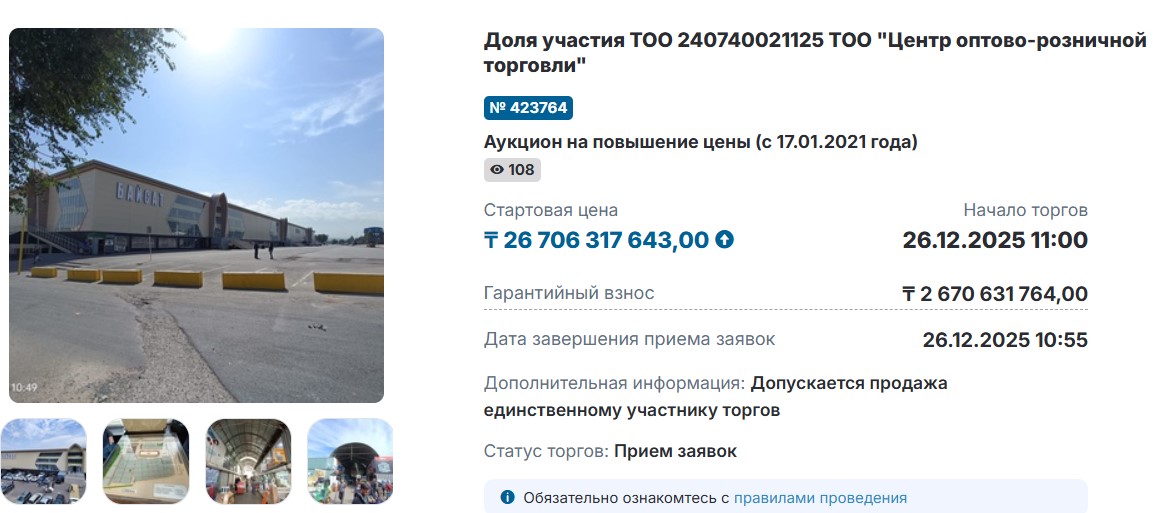Click the guarantee deposit amount ₸ 2 670 631 764,00
This screenshot has height=513, width=1153.
994,294
